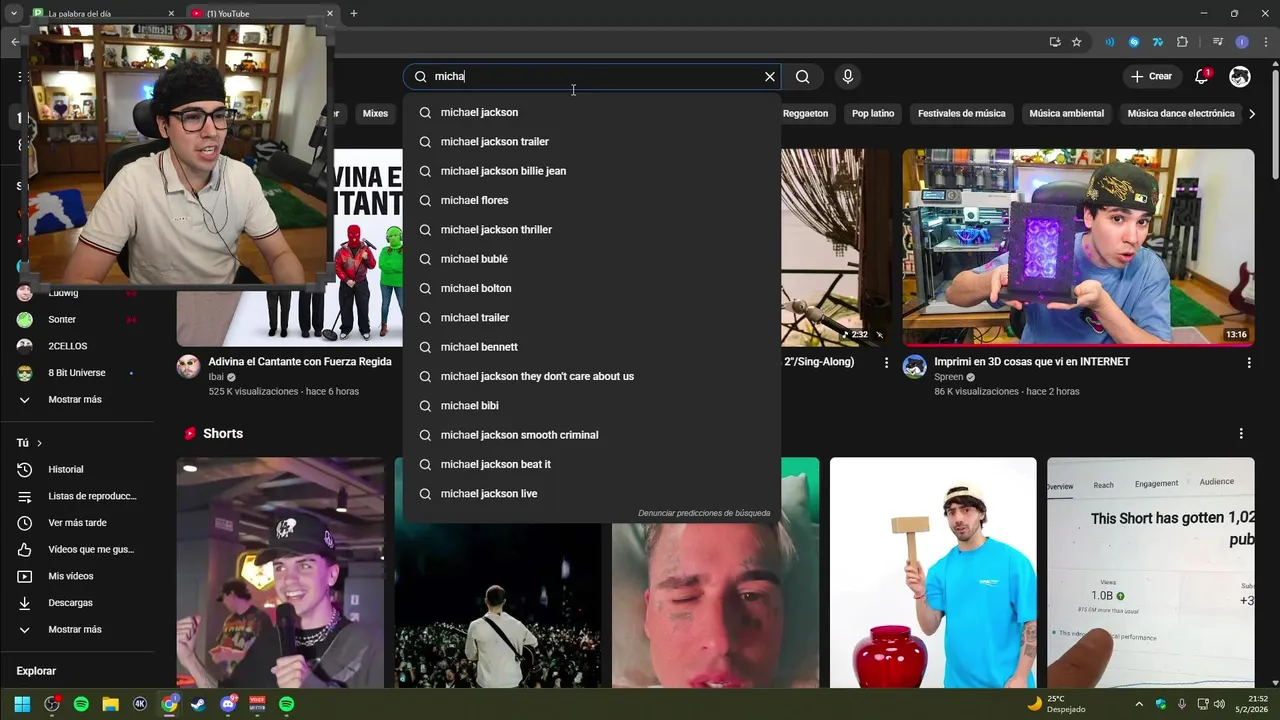Expand the Tú section chevron

point(39,443)
